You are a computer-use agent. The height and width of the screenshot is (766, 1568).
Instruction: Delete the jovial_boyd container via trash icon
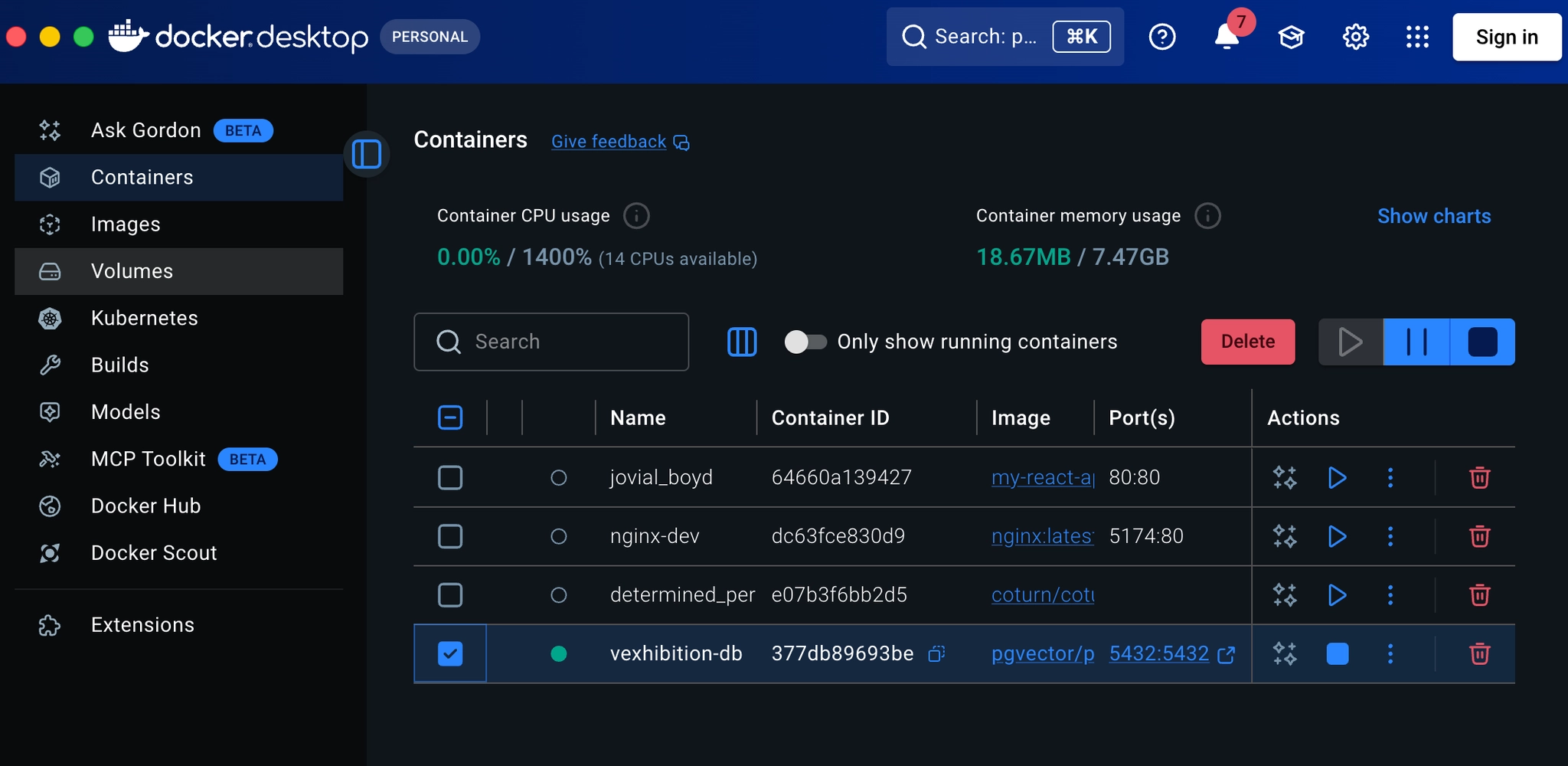[x=1479, y=477]
